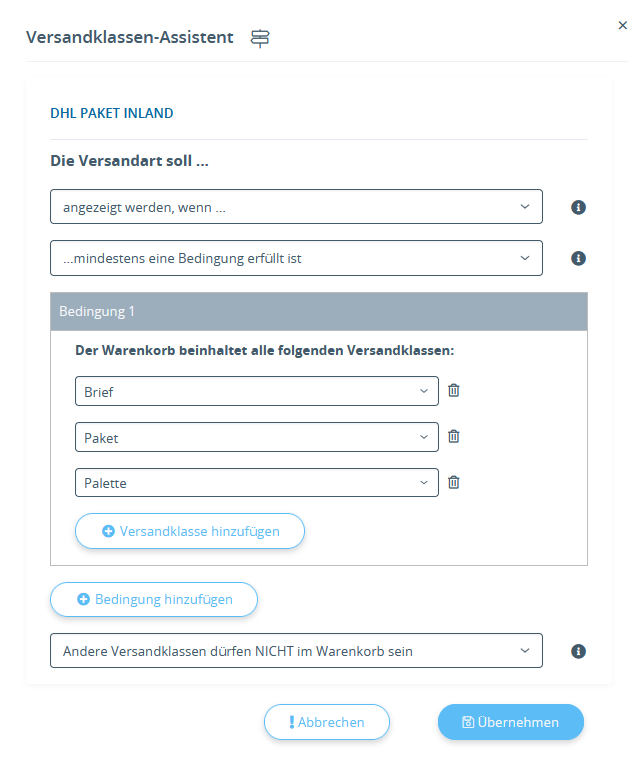Open the Brief shipping class dropdown
This screenshot has height=783, width=641.
(x=256, y=391)
